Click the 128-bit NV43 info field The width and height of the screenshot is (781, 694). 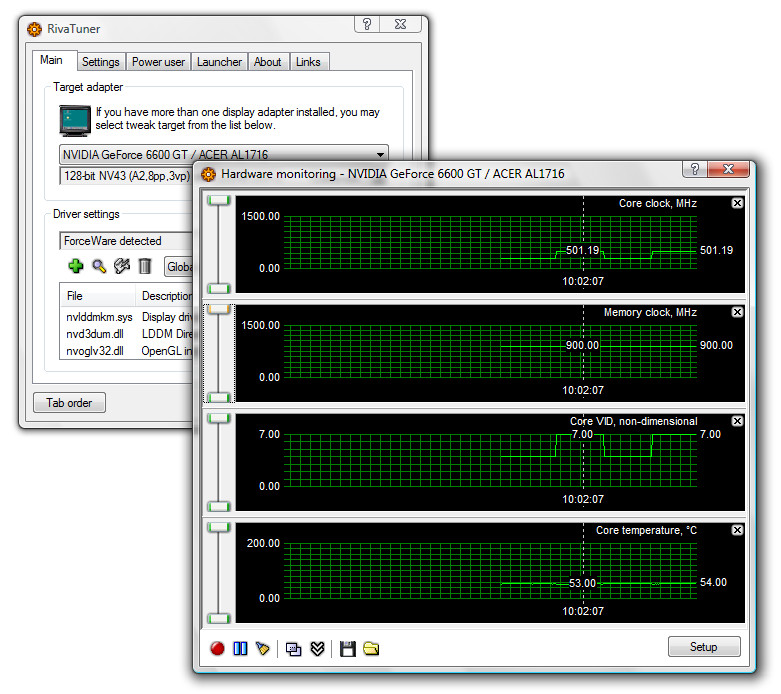[126, 176]
